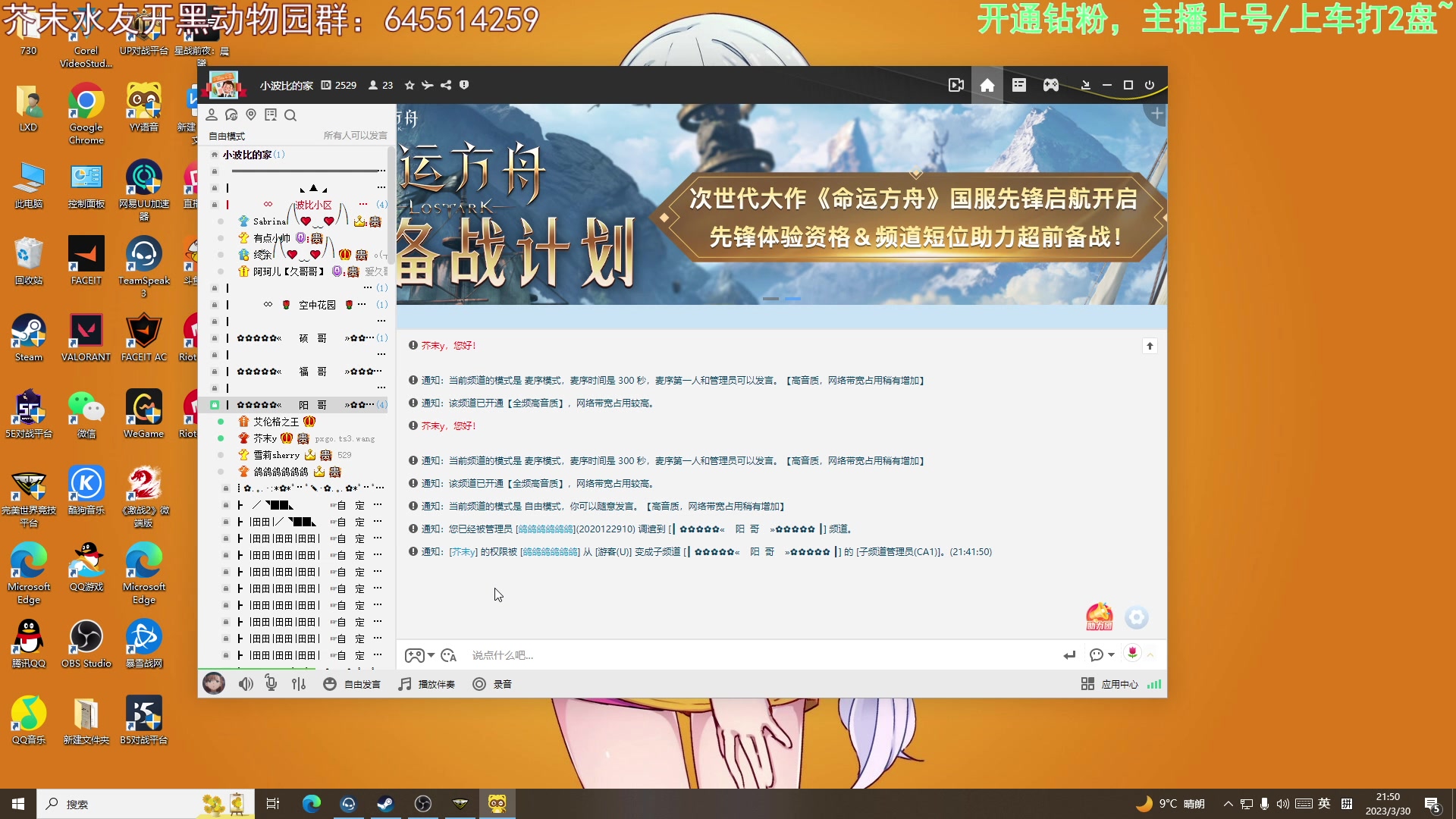Go to the channel home tab

[987, 85]
